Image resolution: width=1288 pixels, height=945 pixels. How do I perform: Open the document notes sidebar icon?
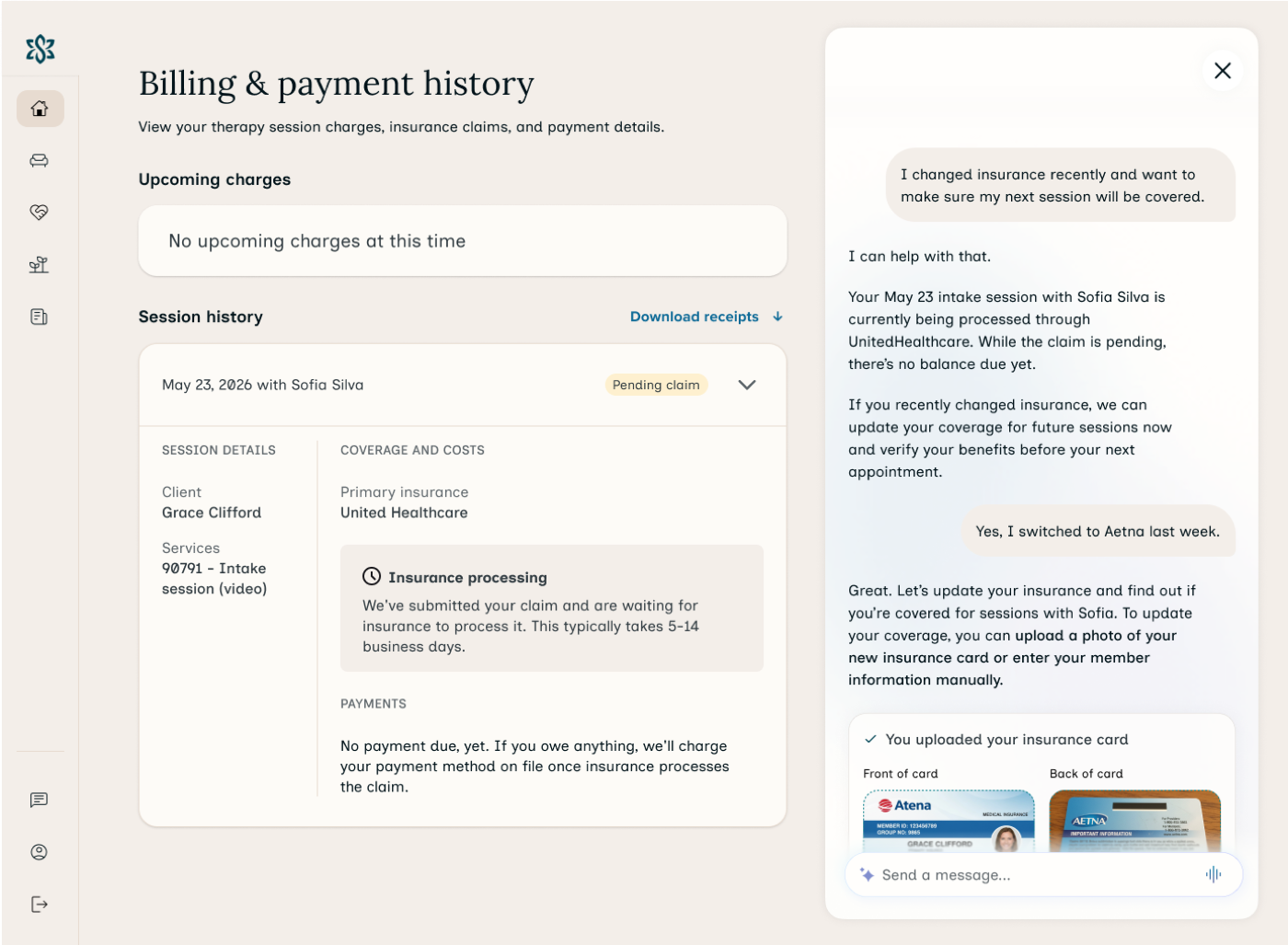tap(40, 317)
